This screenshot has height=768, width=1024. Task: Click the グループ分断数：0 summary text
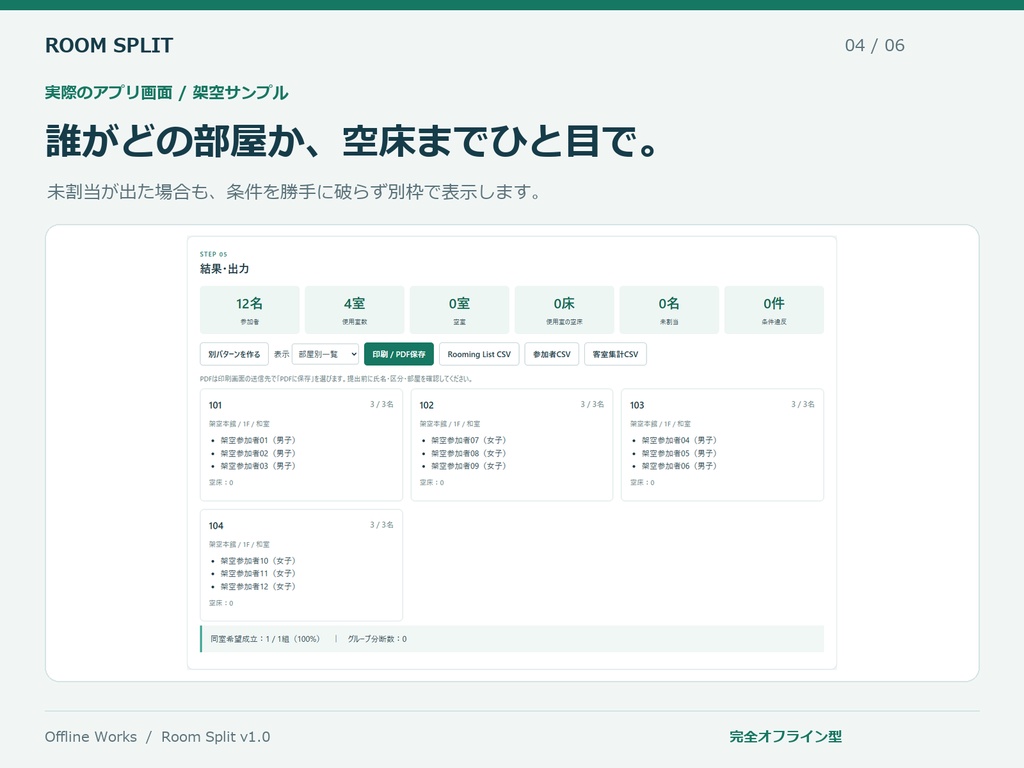(x=377, y=639)
